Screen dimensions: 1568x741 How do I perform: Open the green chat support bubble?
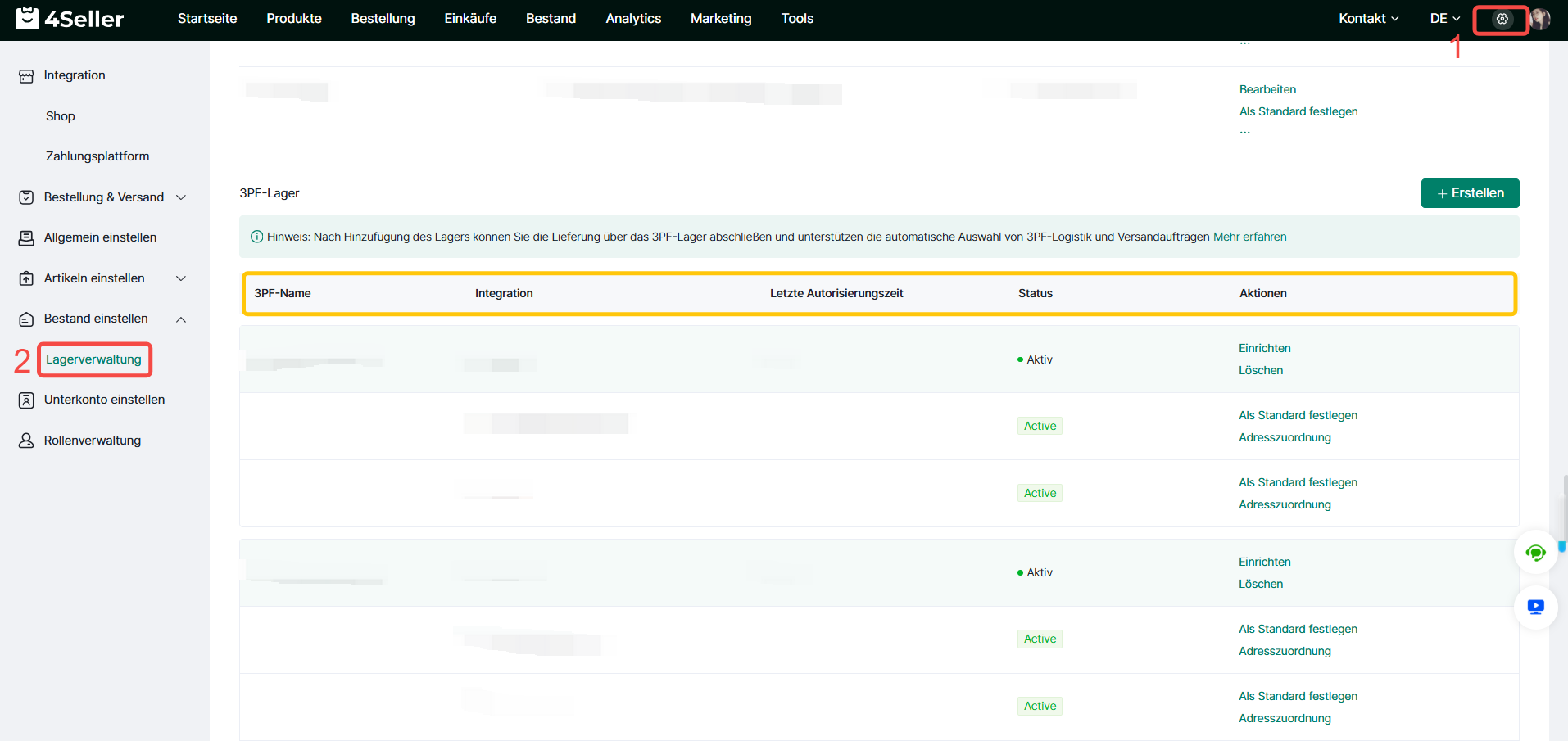click(x=1535, y=553)
